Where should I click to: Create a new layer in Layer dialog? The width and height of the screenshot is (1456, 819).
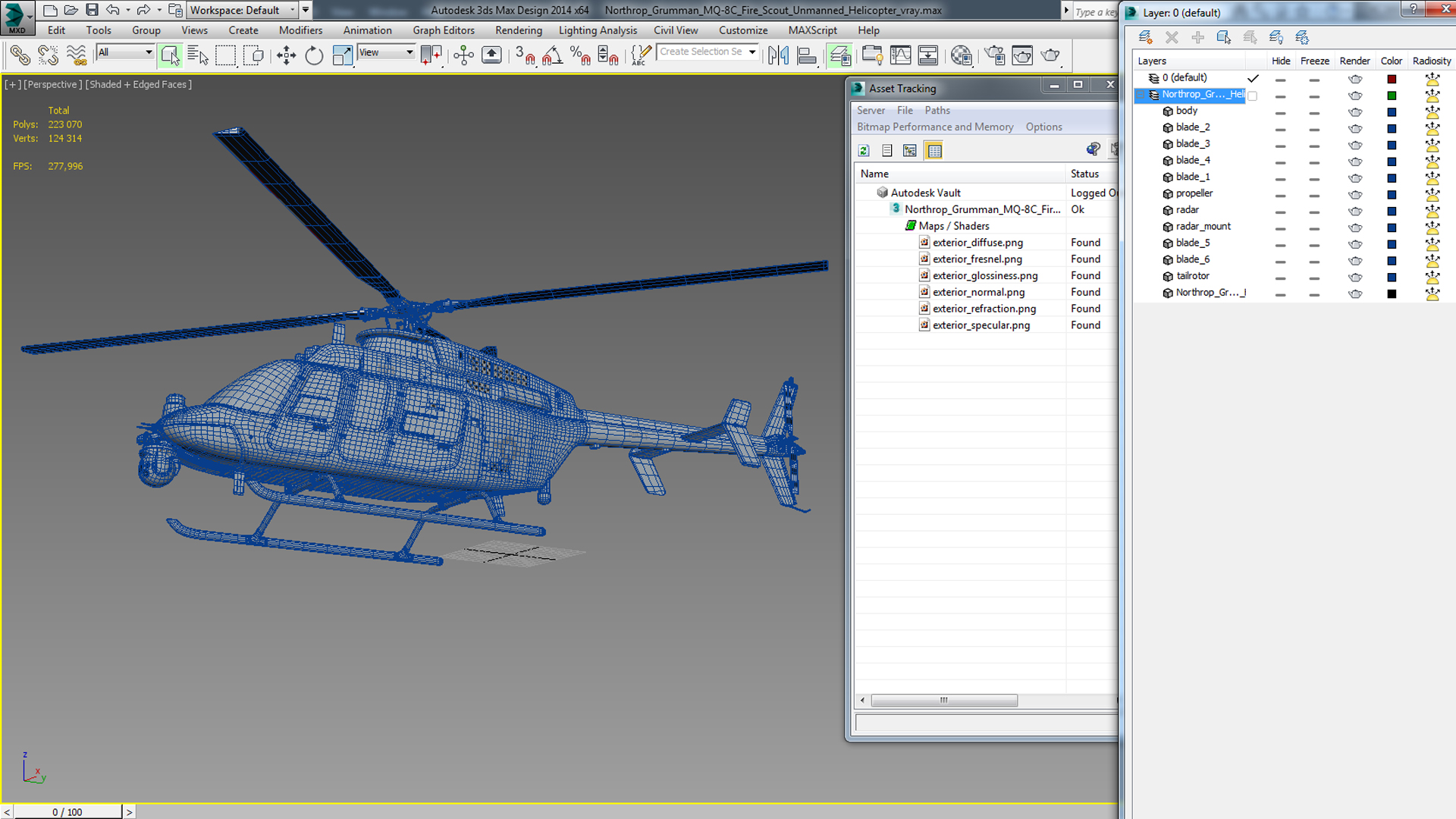click(1145, 37)
